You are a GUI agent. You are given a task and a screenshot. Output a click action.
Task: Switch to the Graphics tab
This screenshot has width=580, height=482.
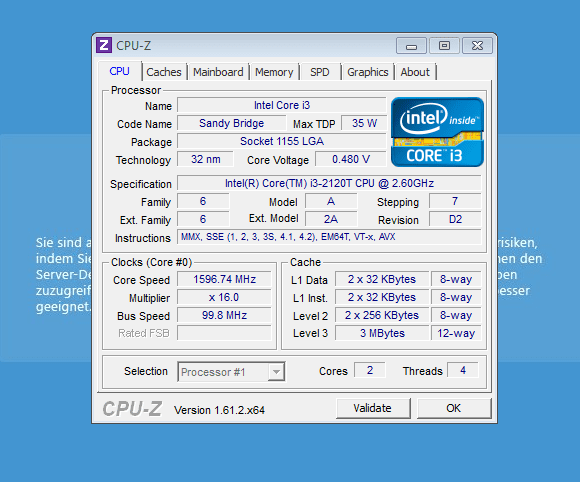click(368, 72)
